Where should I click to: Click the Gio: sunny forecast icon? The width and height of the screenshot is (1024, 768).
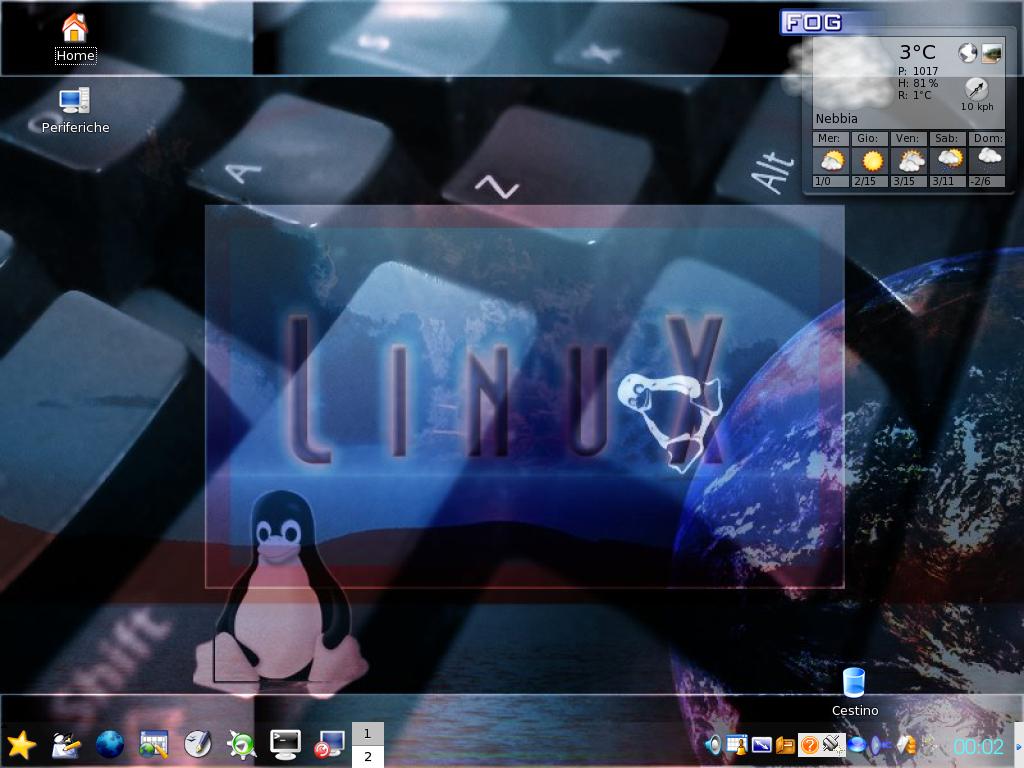[x=871, y=161]
